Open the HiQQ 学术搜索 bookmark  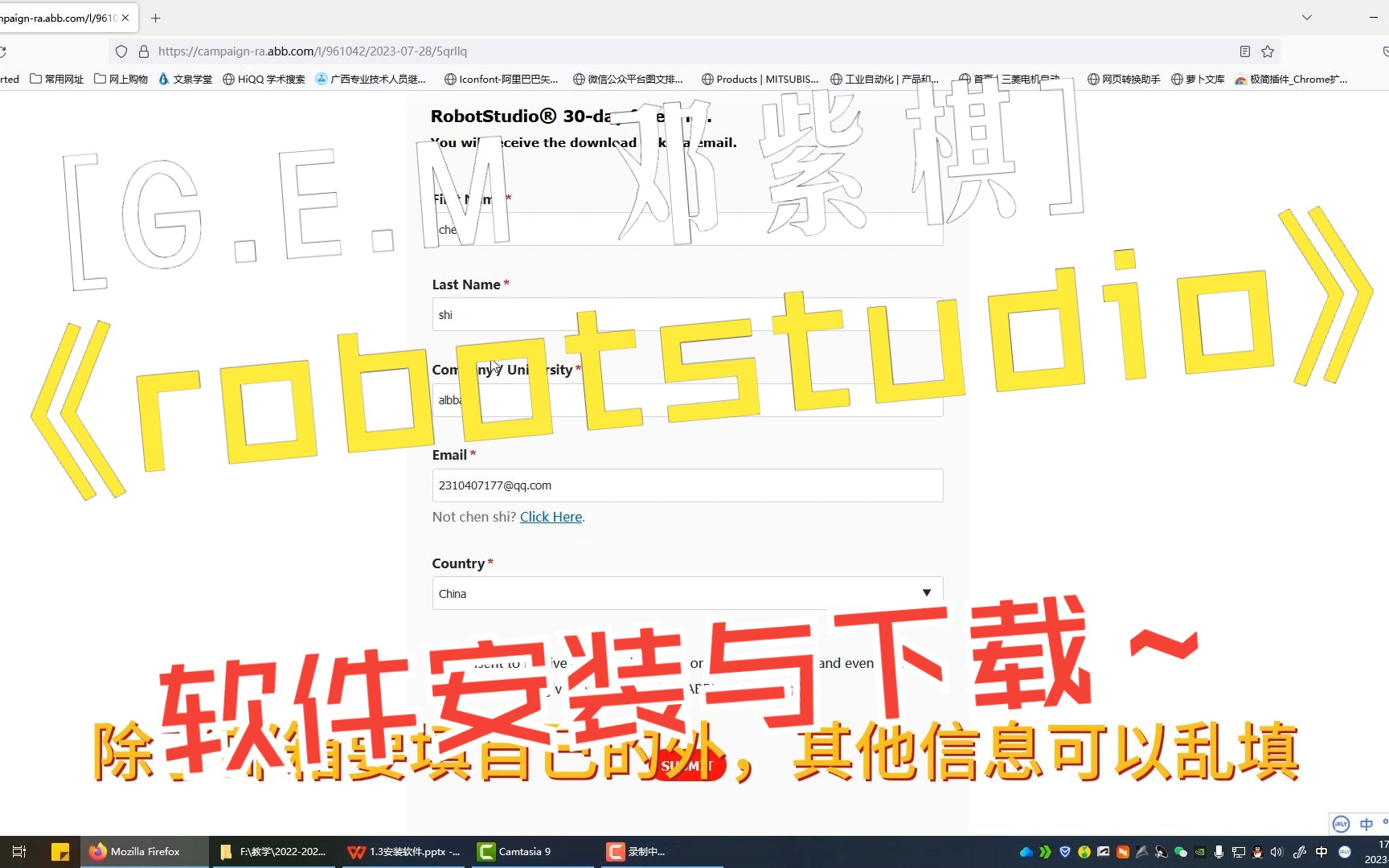point(264,79)
